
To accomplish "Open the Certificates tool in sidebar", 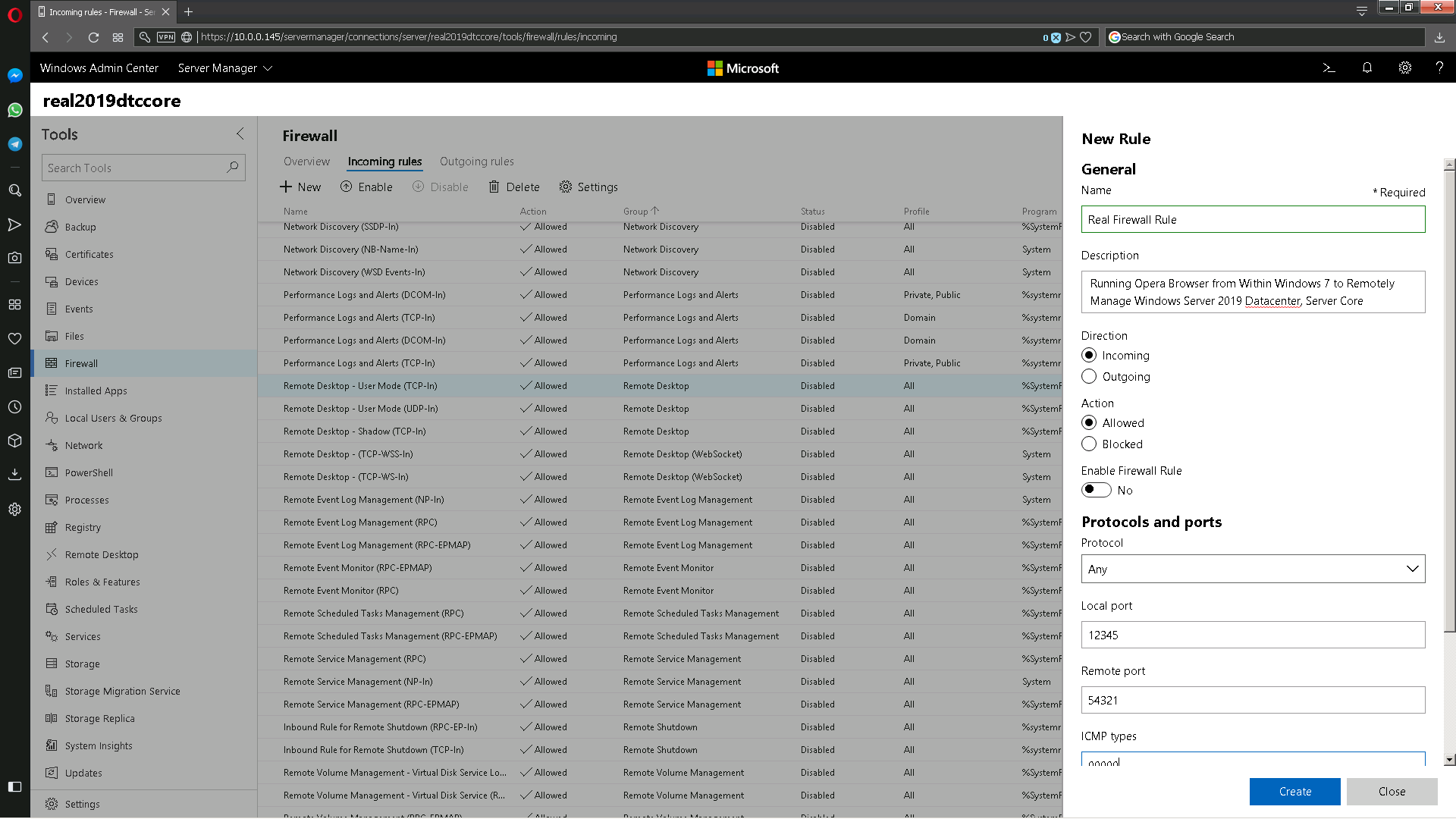I will tap(90, 254).
